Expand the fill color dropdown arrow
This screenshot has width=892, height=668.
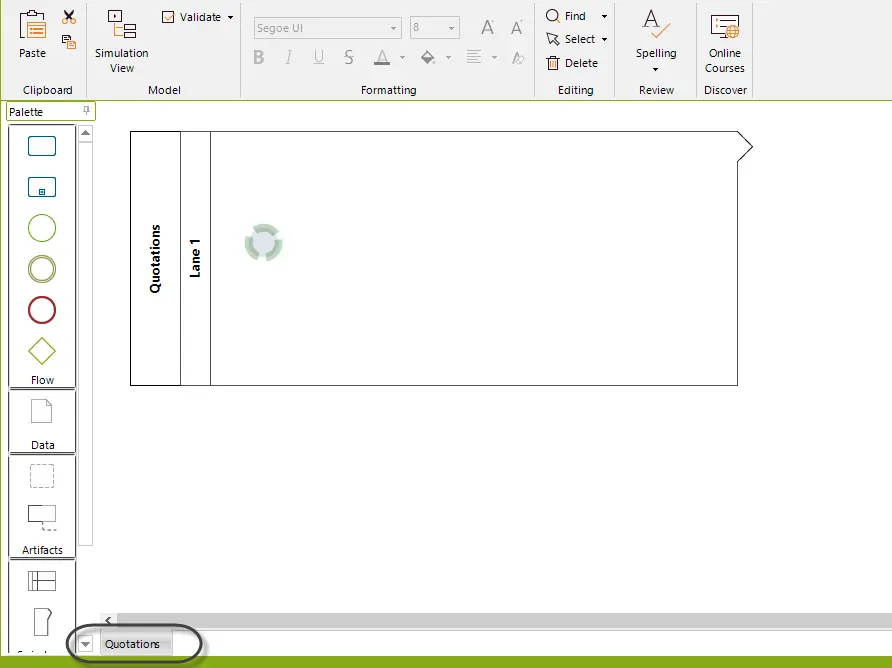click(x=448, y=57)
